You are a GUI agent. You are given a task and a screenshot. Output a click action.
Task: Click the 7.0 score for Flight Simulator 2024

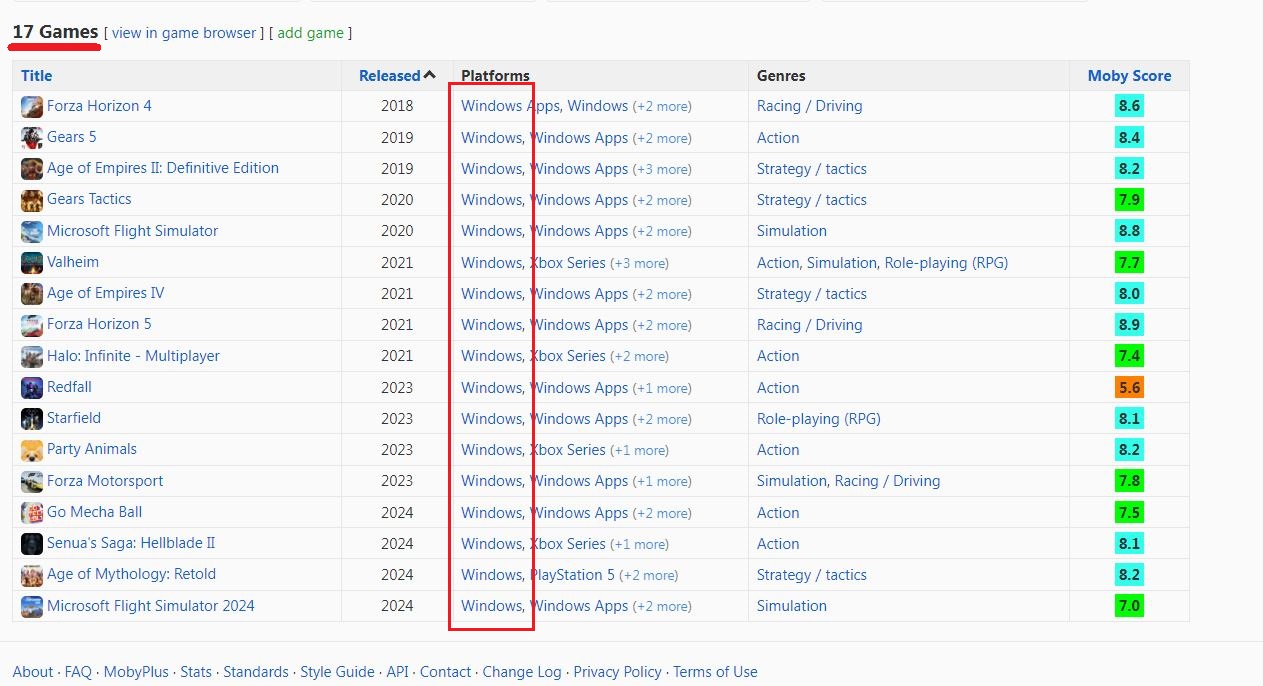click(x=1129, y=606)
